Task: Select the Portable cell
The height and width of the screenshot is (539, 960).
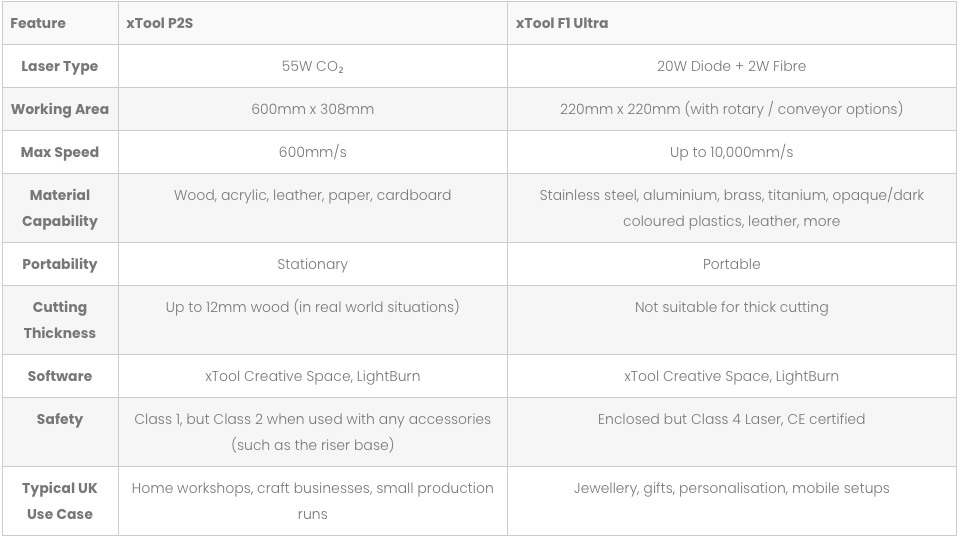Action: (732, 264)
